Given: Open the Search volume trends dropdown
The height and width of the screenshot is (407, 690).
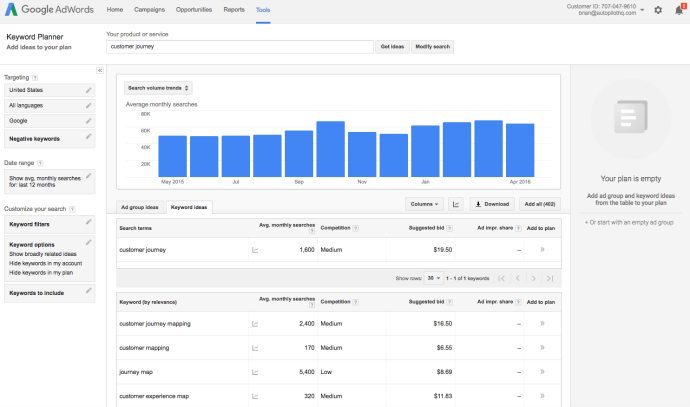Looking at the screenshot, I should (x=158, y=88).
